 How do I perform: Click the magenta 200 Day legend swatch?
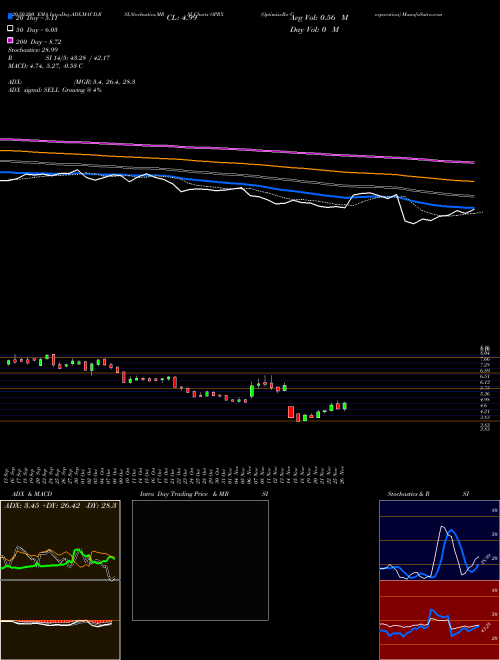click(11, 41)
